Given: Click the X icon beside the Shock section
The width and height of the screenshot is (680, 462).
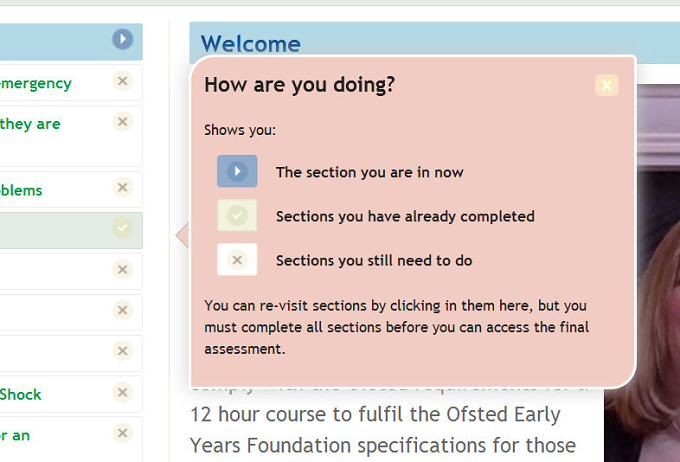Looking at the screenshot, I should pos(123,392).
